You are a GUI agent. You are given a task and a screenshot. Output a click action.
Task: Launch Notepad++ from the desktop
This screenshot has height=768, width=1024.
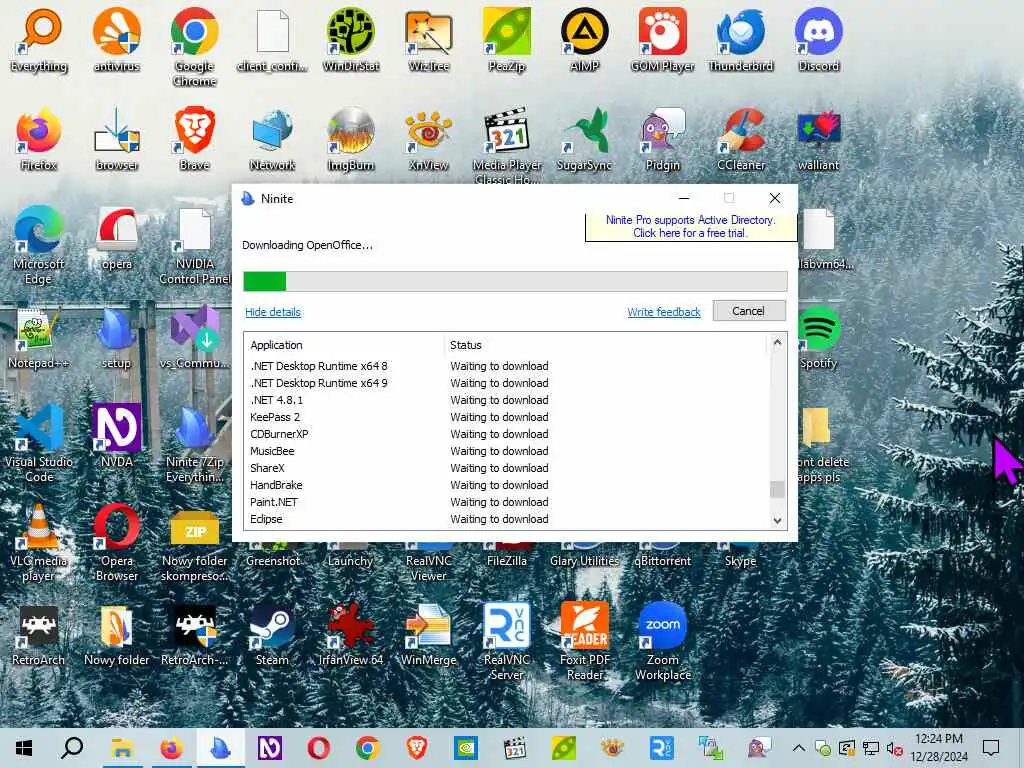[39, 338]
